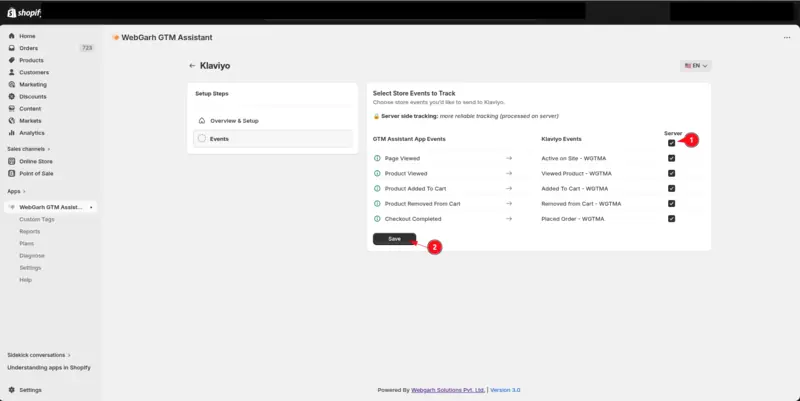Open the Version 3.0 link
This screenshot has height=401, width=800.
[x=505, y=390]
